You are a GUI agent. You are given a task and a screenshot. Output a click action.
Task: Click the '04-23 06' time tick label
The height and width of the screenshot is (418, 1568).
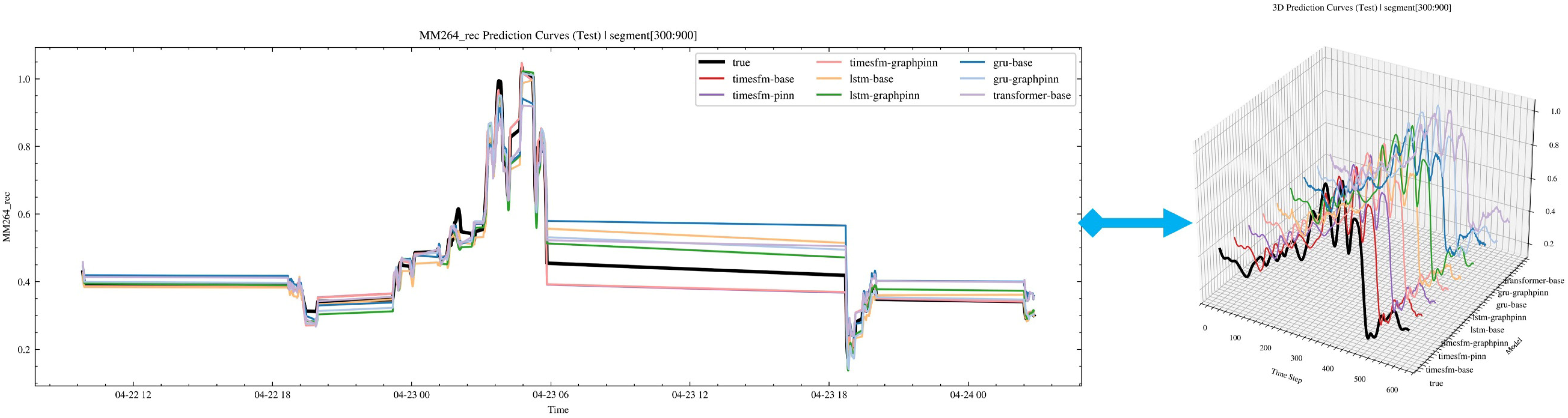click(x=550, y=395)
